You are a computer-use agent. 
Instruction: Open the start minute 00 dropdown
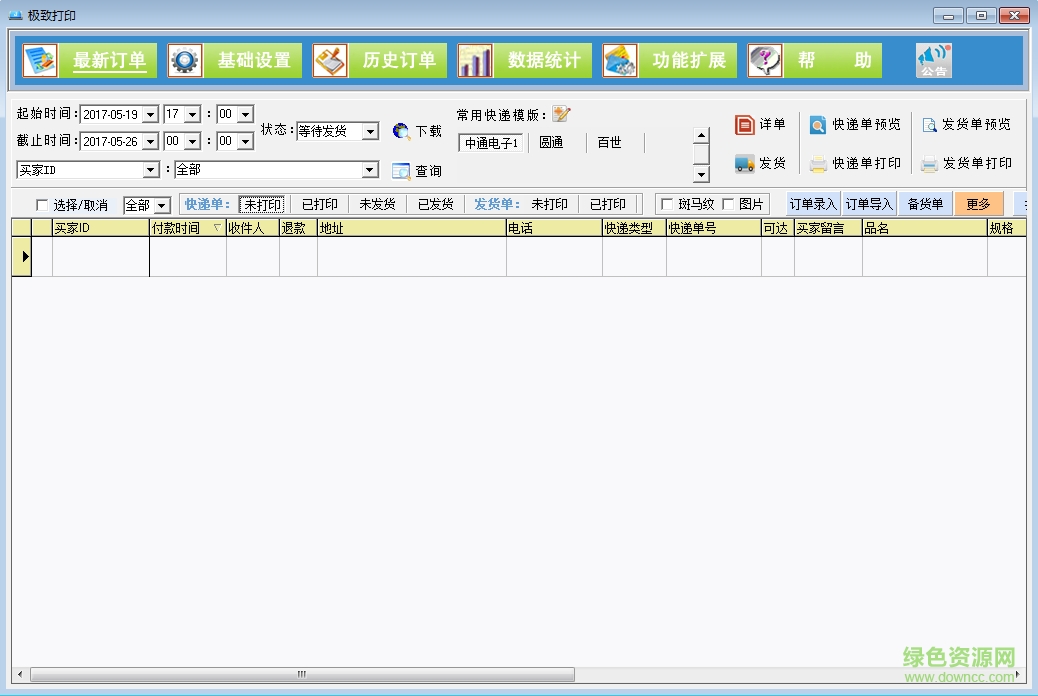coord(246,115)
